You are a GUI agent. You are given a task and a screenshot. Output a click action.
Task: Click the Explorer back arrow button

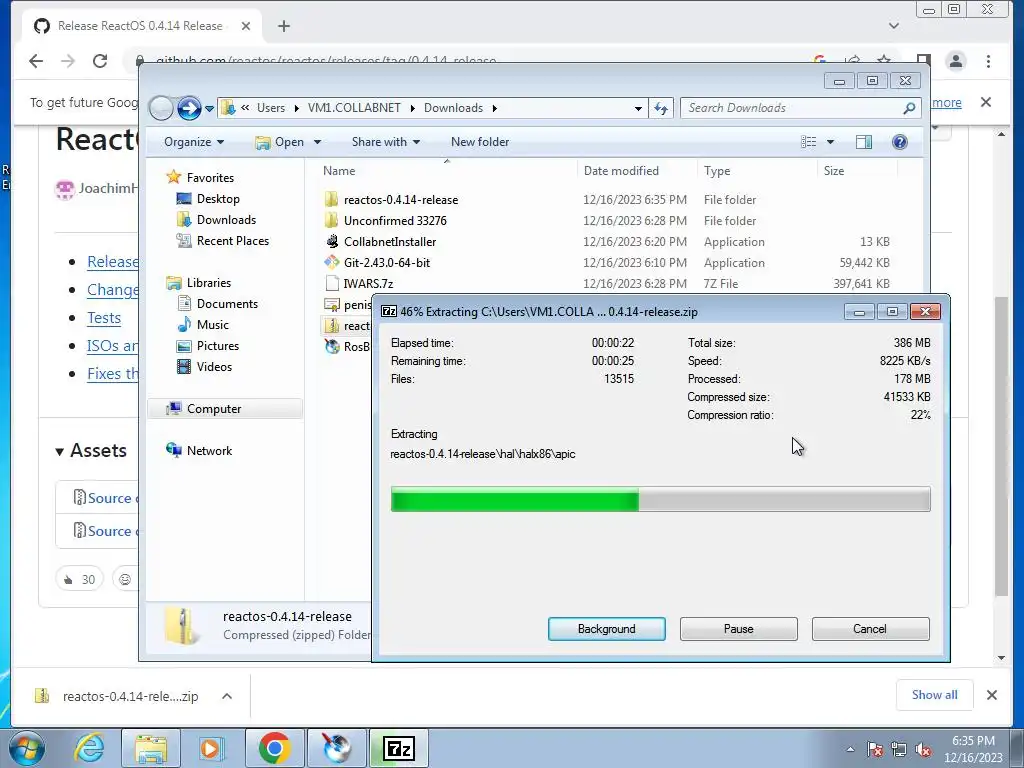click(161, 108)
